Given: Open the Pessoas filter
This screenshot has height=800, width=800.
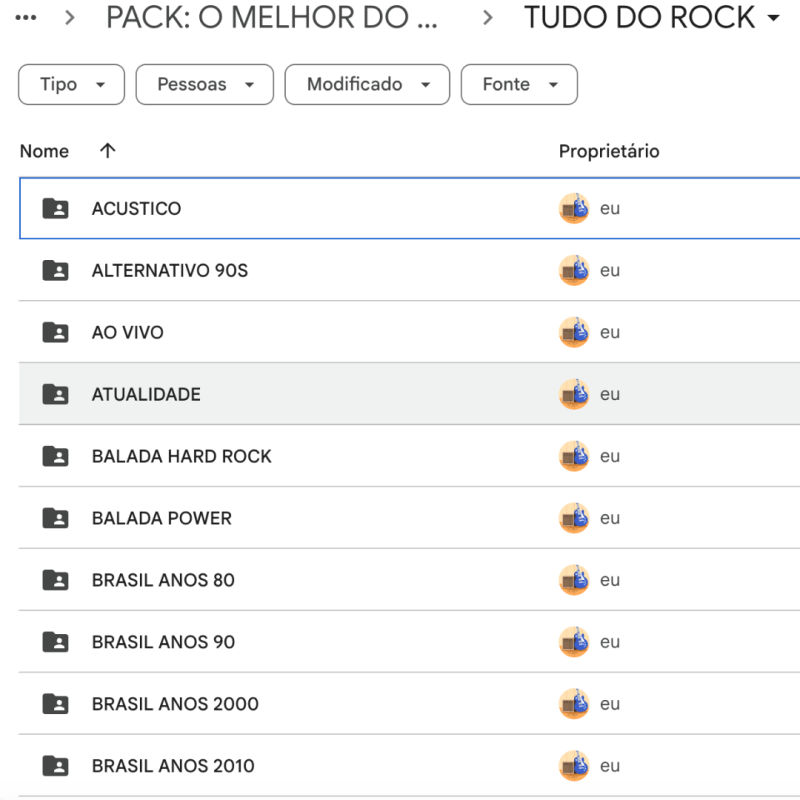Looking at the screenshot, I should tap(204, 84).
